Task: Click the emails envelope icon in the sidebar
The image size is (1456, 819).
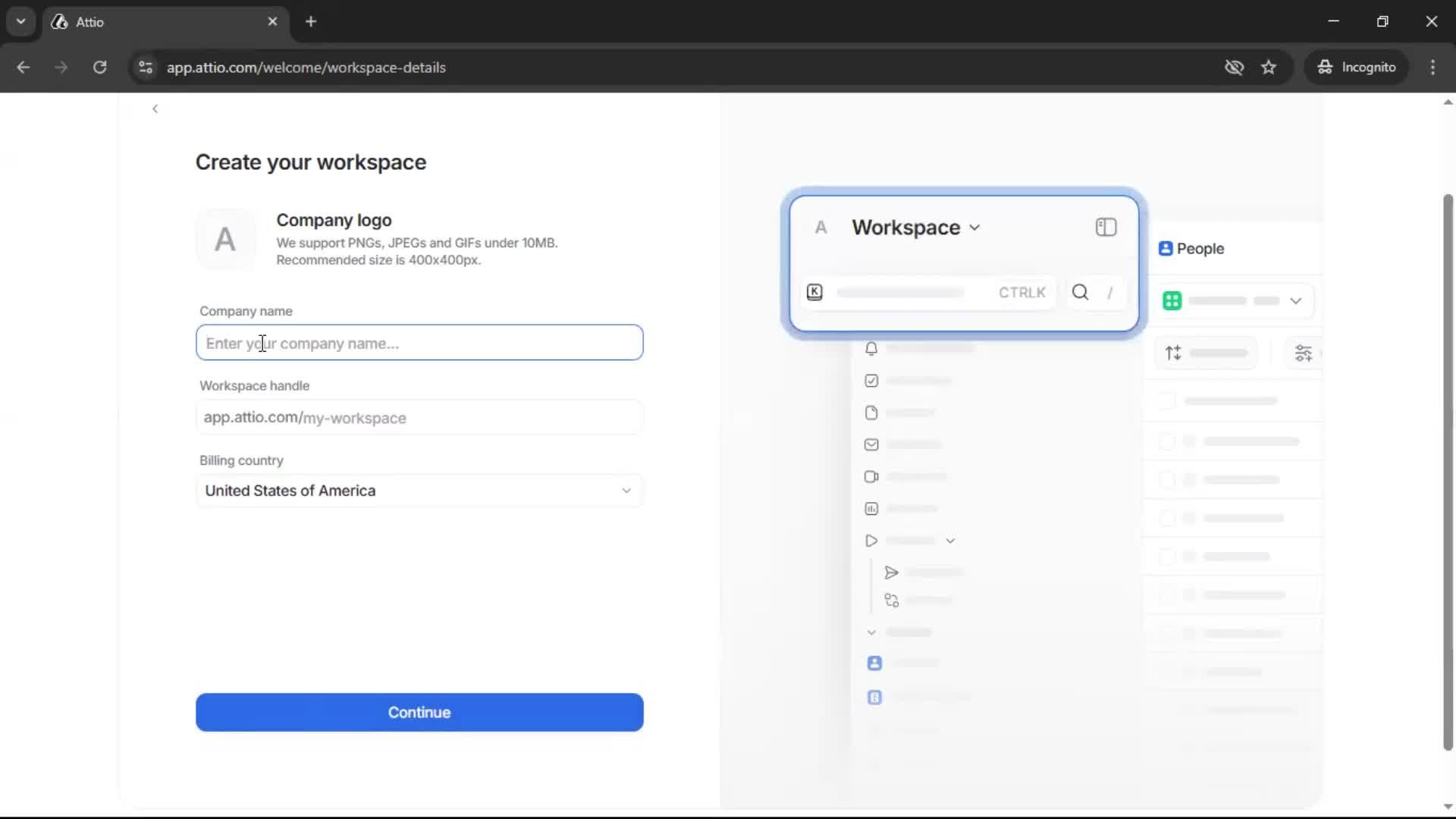Action: pyautogui.click(x=871, y=445)
